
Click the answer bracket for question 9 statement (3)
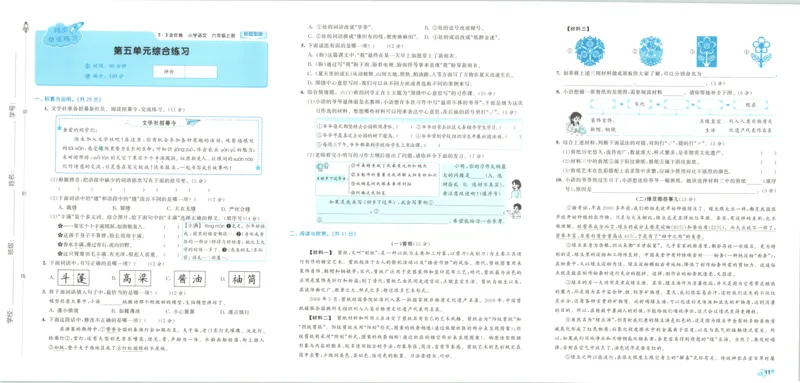coord(768,171)
